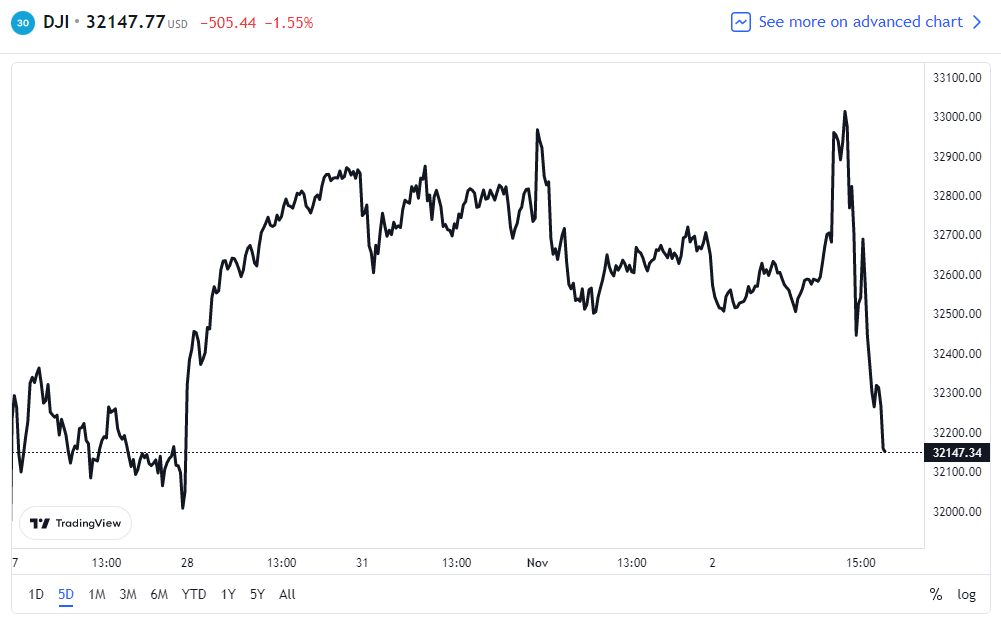Click the right chevron arrow beside advanced chart
The image size is (1001, 624).
978,22
